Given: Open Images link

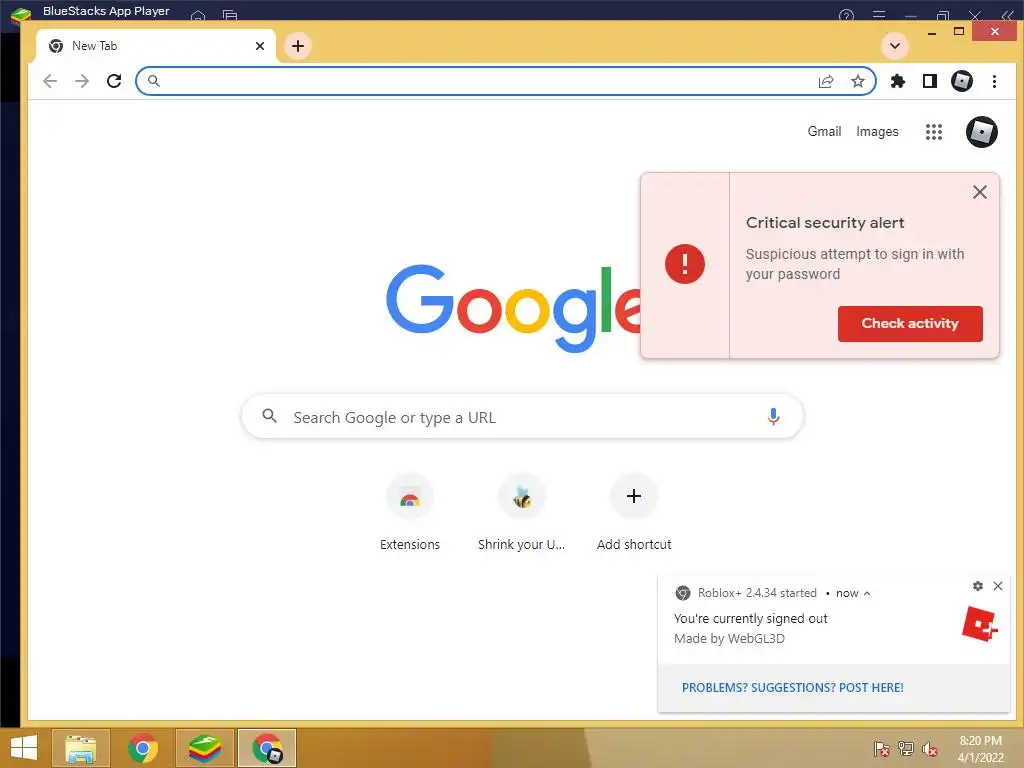Looking at the screenshot, I should point(877,131).
